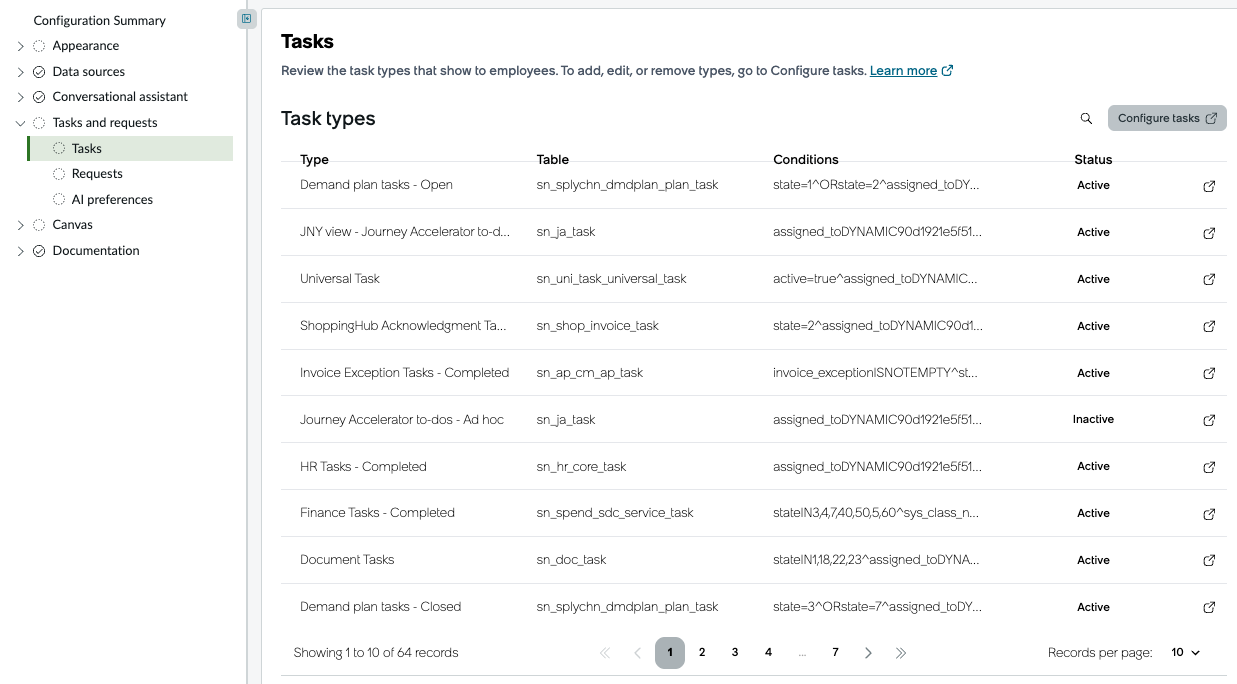The height and width of the screenshot is (684, 1237).
Task: Go to page 7
Action: 835,653
